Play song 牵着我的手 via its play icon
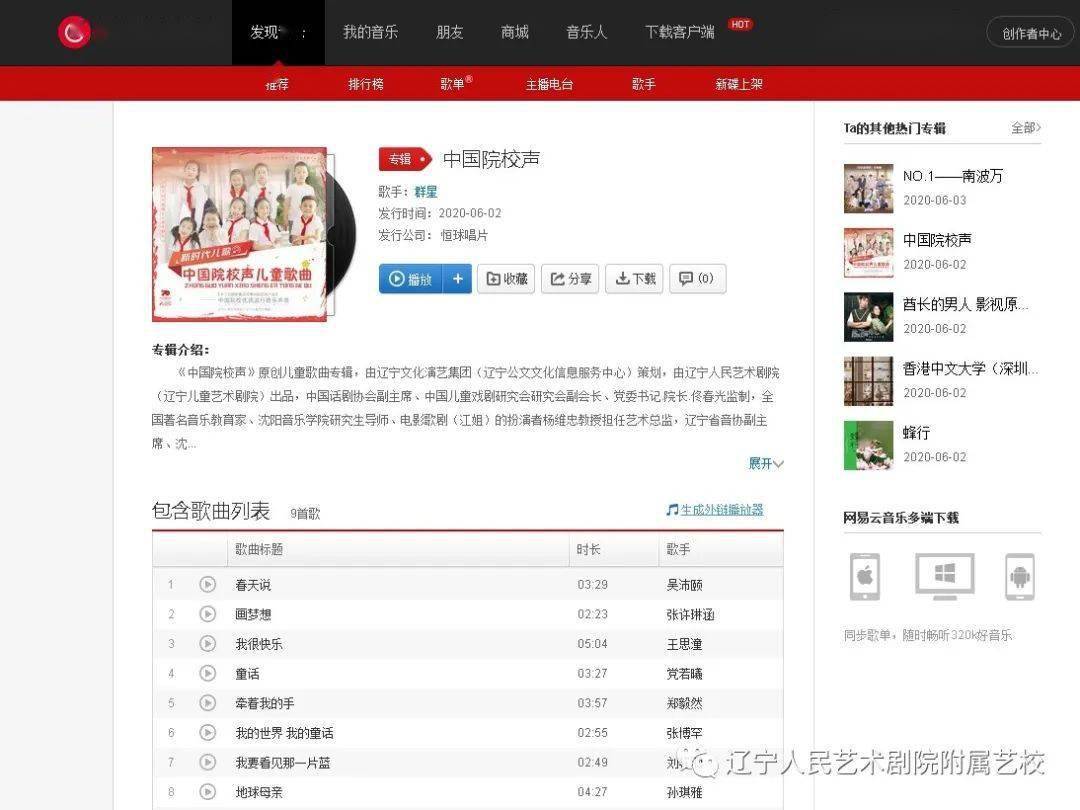Screen dimensions: 1080x810 pos(207,703)
